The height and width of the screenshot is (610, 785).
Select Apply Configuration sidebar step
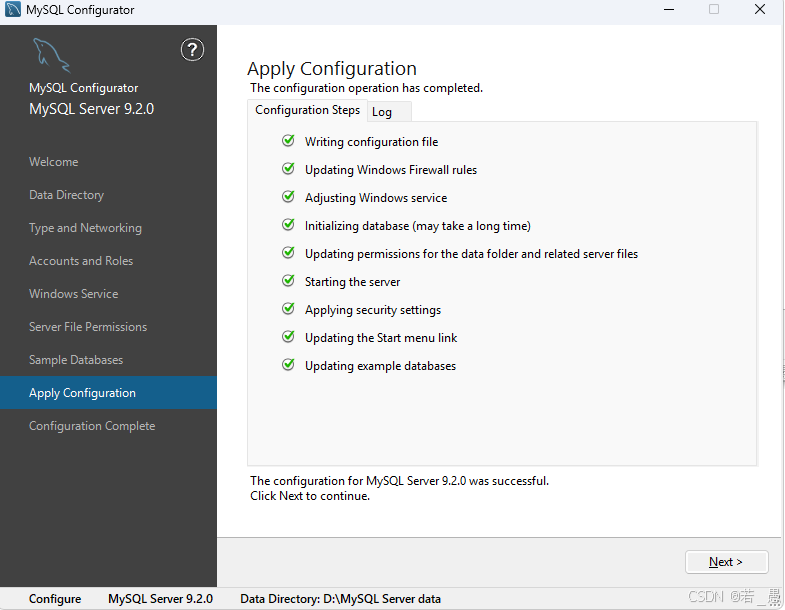(x=108, y=393)
